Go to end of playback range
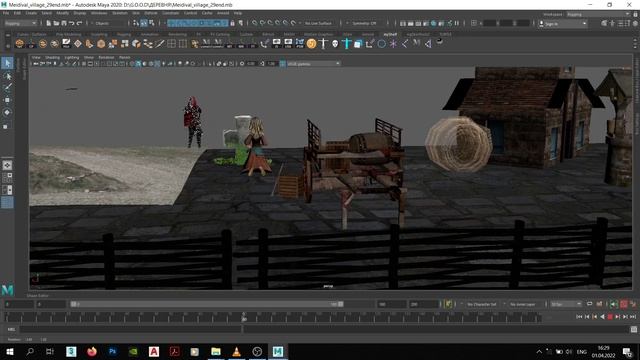The height and width of the screenshot is (360, 640). tap(633, 317)
